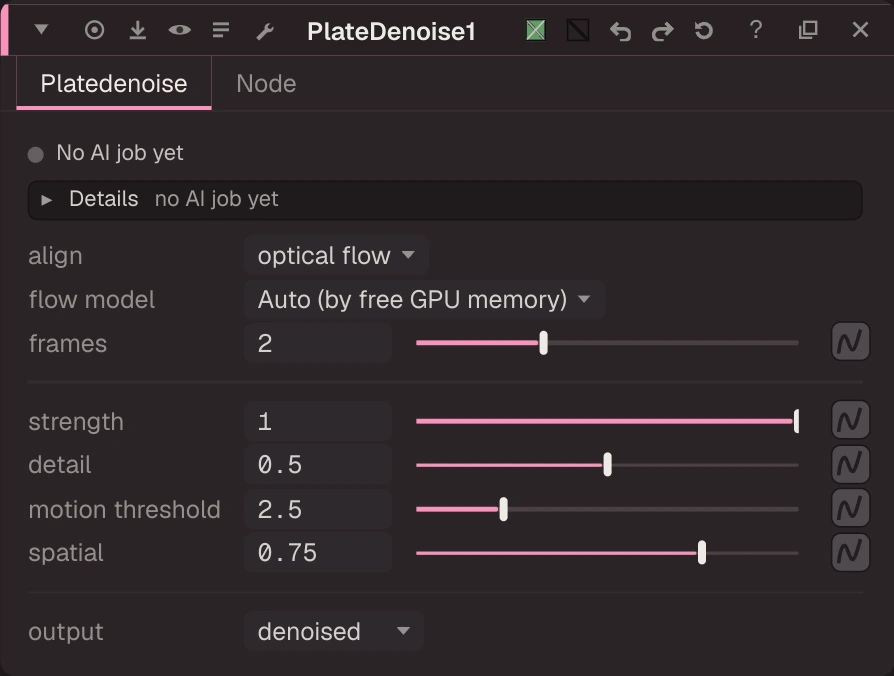Open the spatial animation curve button
This screenshot has height=676, width=894.
point(850,552)
